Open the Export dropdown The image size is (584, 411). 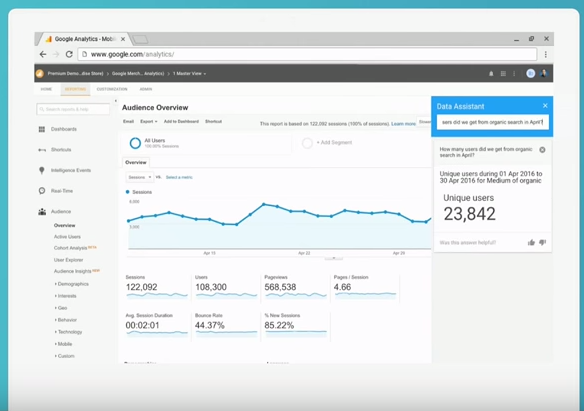pos(149,121)
